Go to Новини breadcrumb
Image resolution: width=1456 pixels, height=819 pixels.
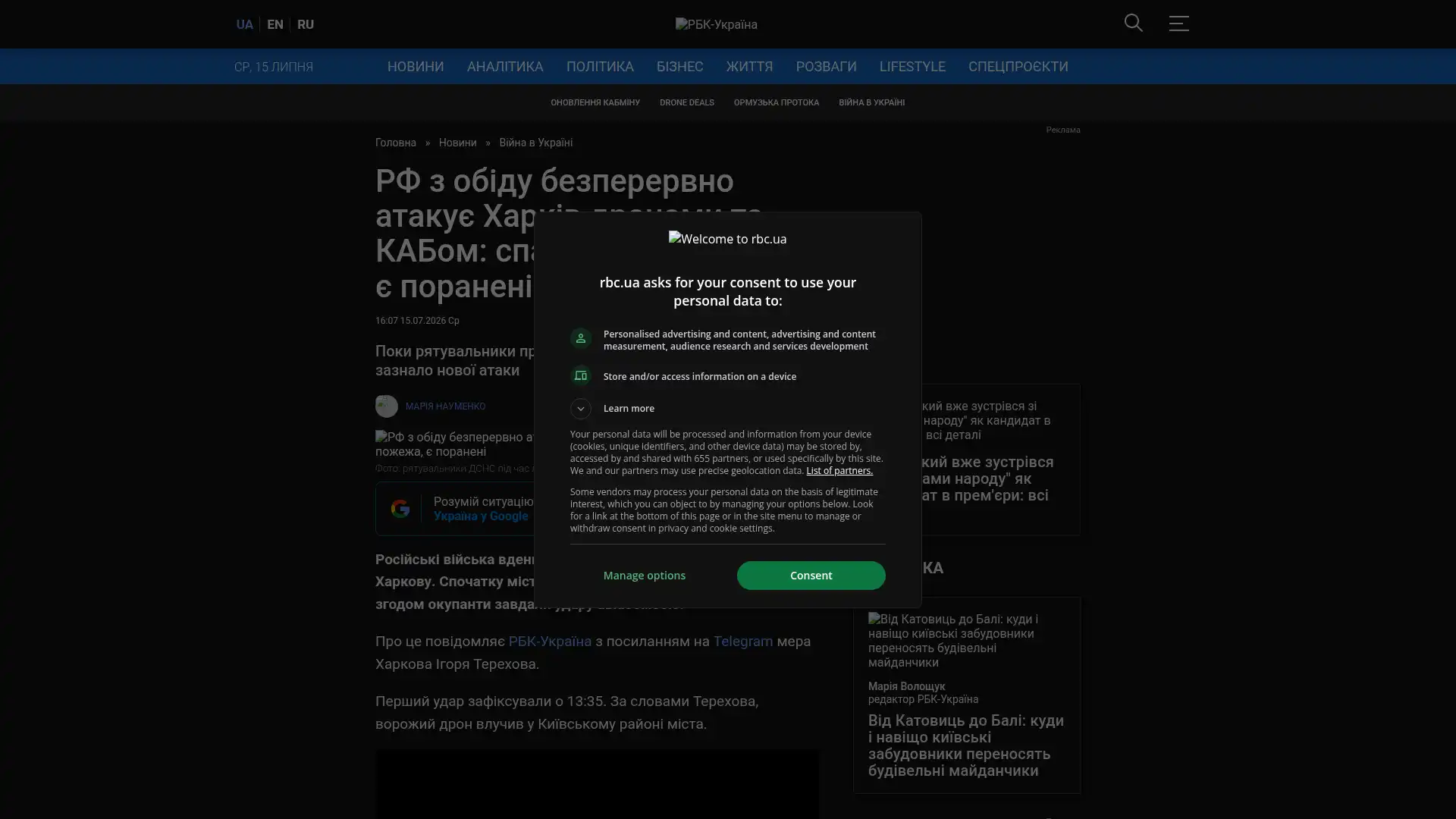(457, 143)
